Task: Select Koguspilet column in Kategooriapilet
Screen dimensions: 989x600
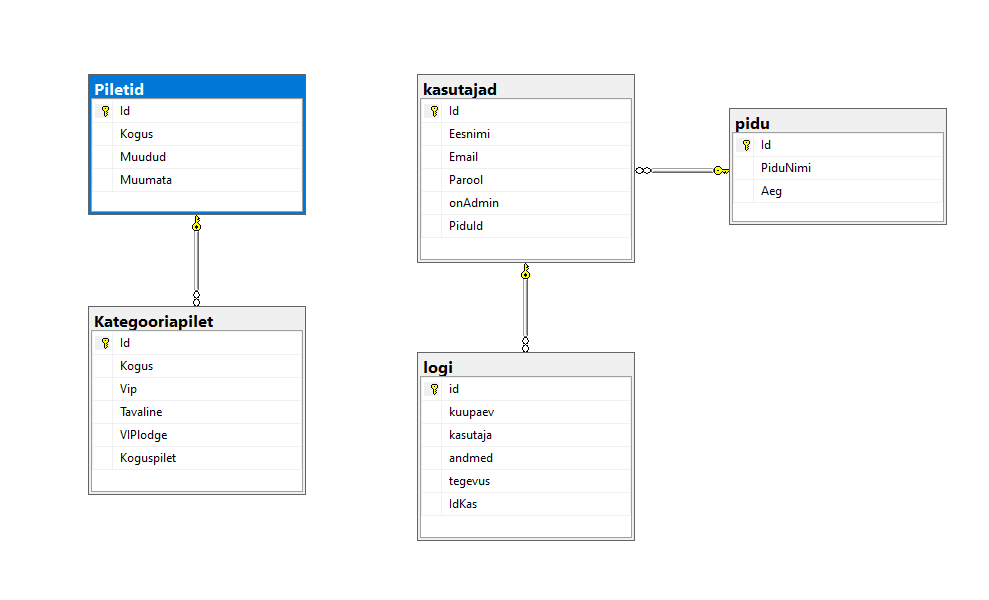Action: (x=197, y=458)
